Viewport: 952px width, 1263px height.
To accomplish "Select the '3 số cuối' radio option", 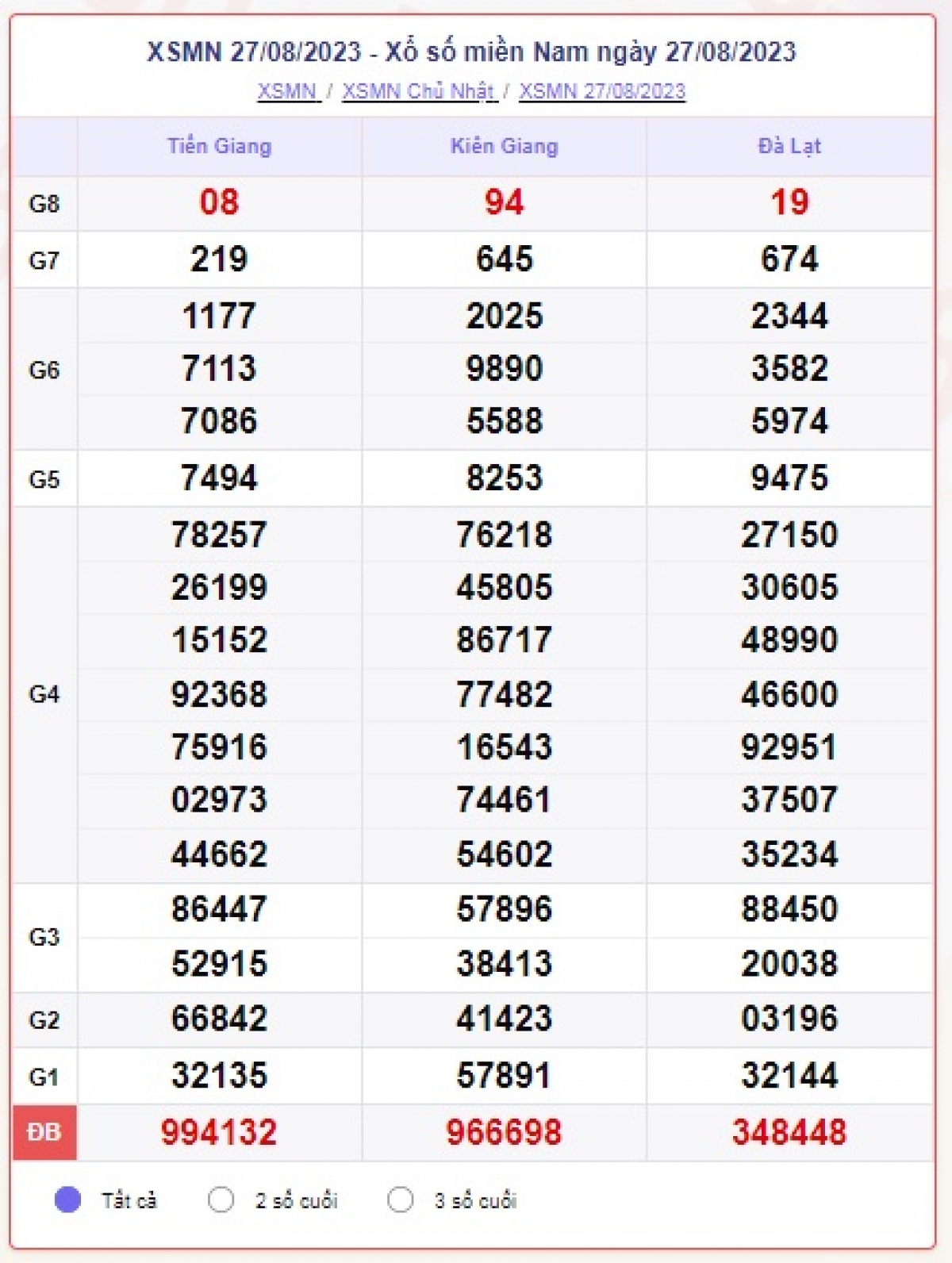I will coord(401,1200).
